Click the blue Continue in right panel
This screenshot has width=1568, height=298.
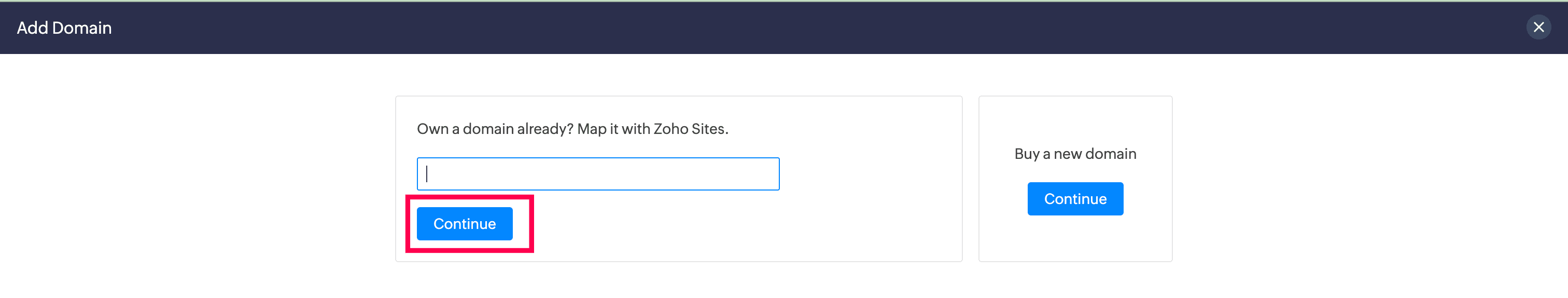1074,199
